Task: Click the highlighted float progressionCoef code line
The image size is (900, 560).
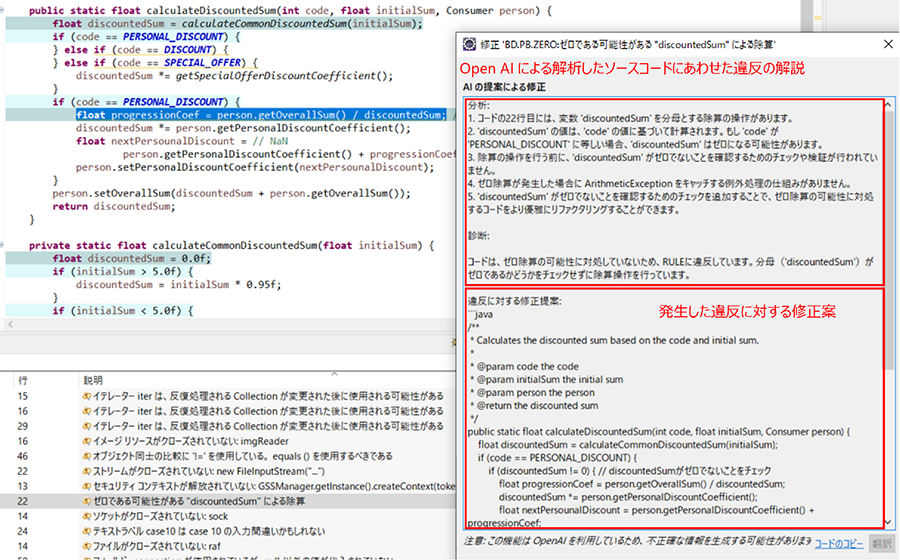Action: click(261, 115)
